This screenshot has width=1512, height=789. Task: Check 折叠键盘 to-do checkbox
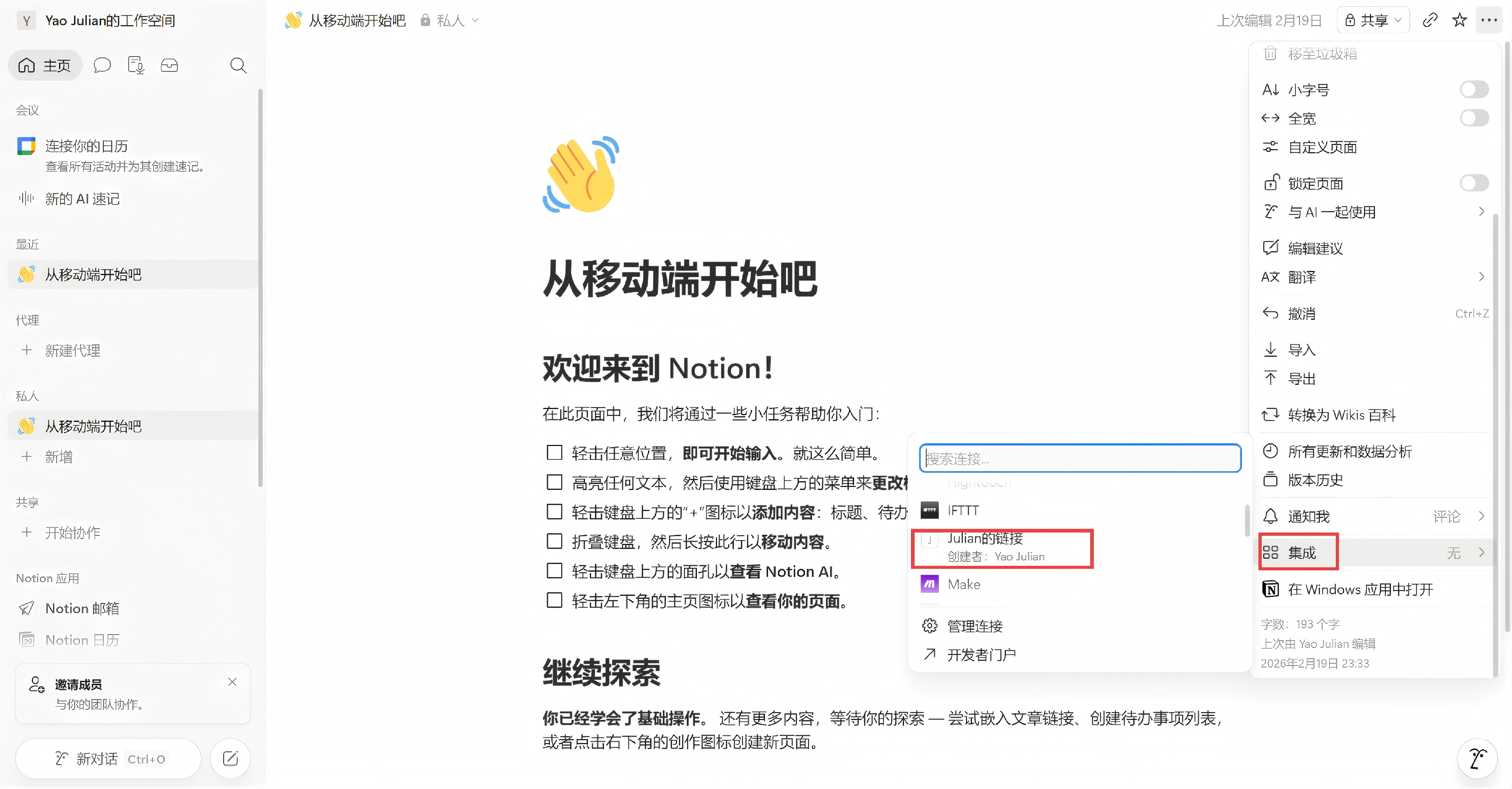[554, 541]
